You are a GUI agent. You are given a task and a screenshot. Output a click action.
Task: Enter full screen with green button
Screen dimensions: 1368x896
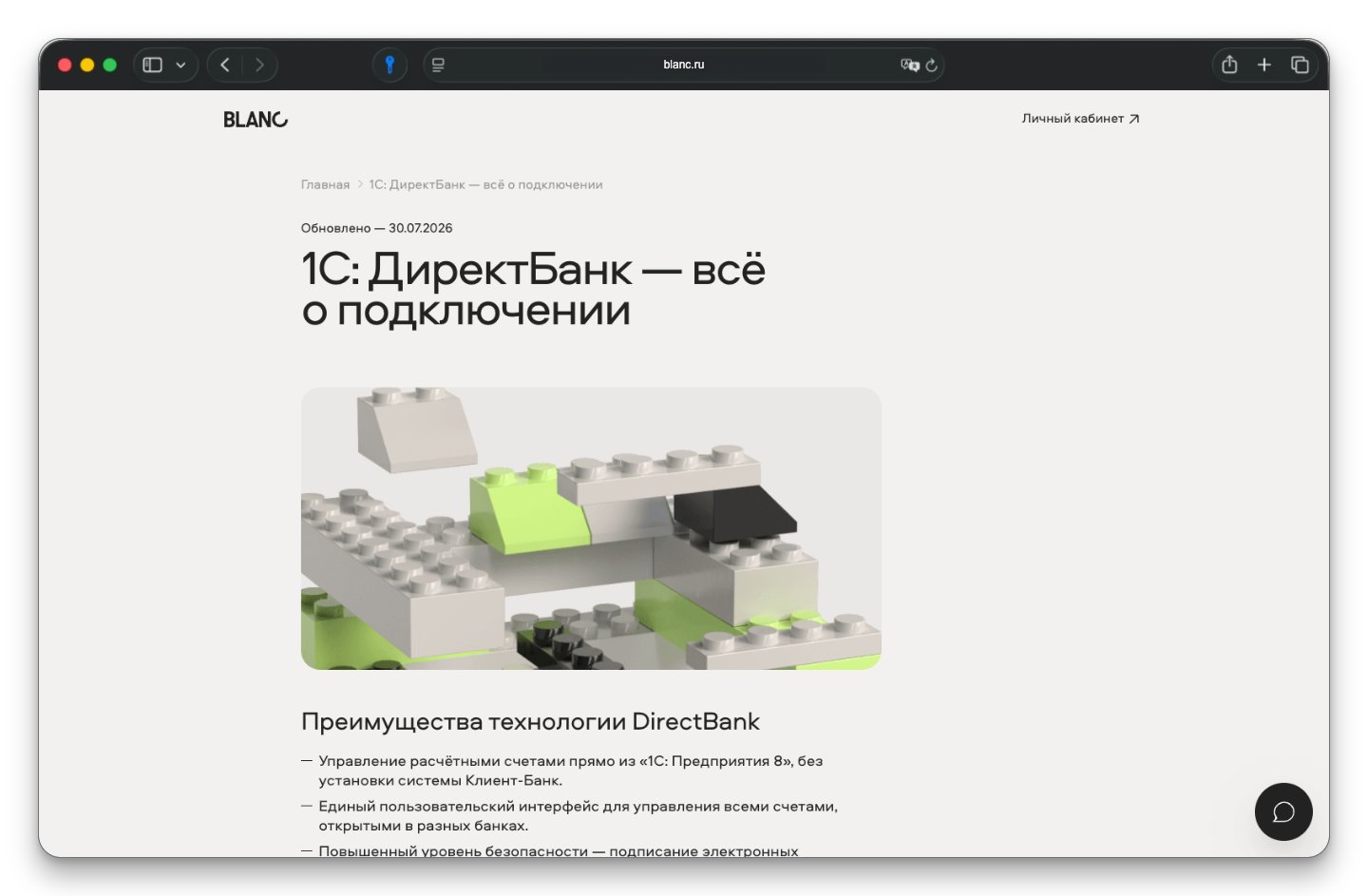coord(110,65)
